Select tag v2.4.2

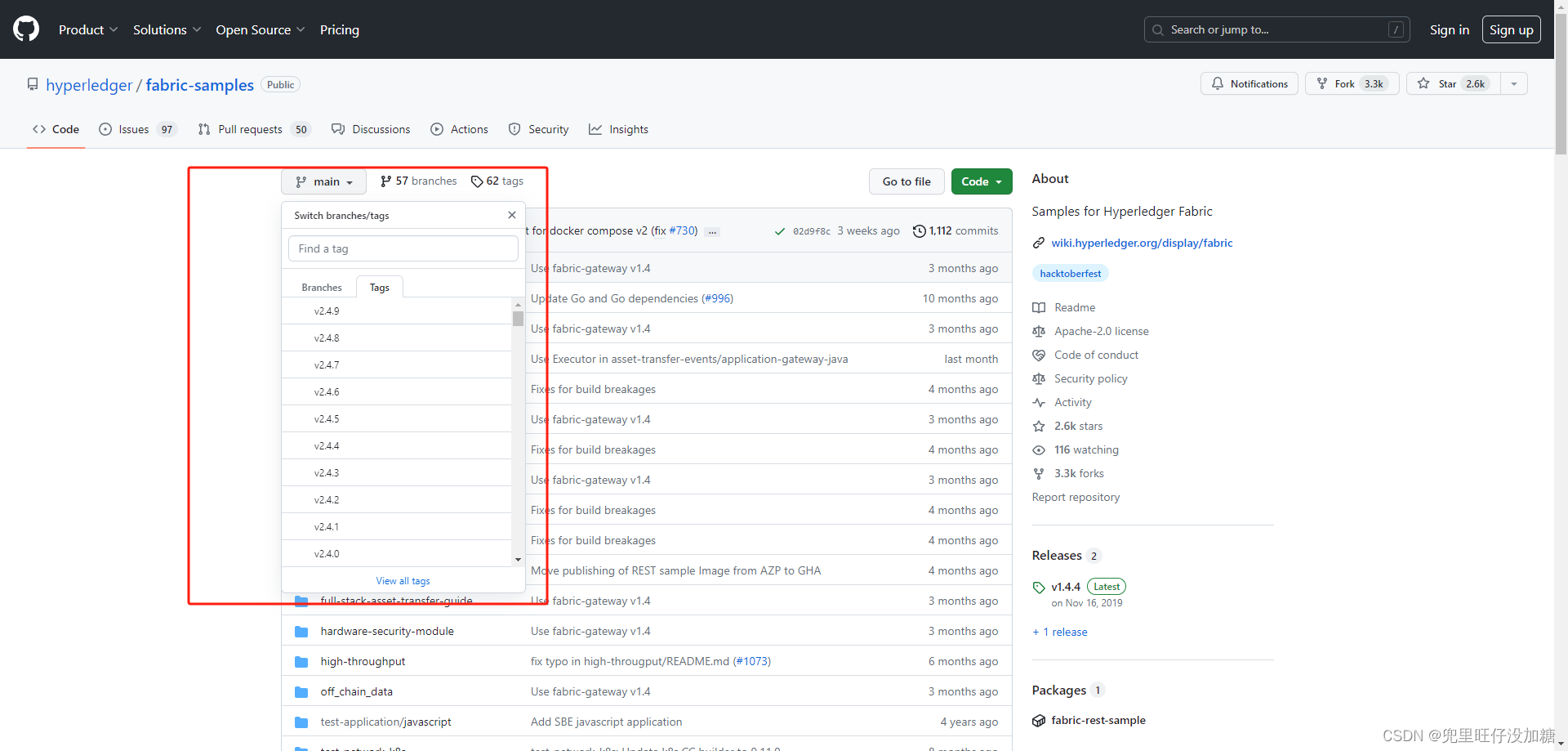[x=397, y=499]
